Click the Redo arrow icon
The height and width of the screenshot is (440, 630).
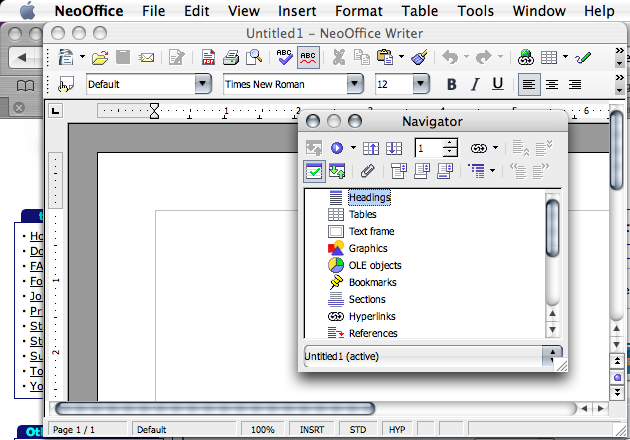pos(484,57)
